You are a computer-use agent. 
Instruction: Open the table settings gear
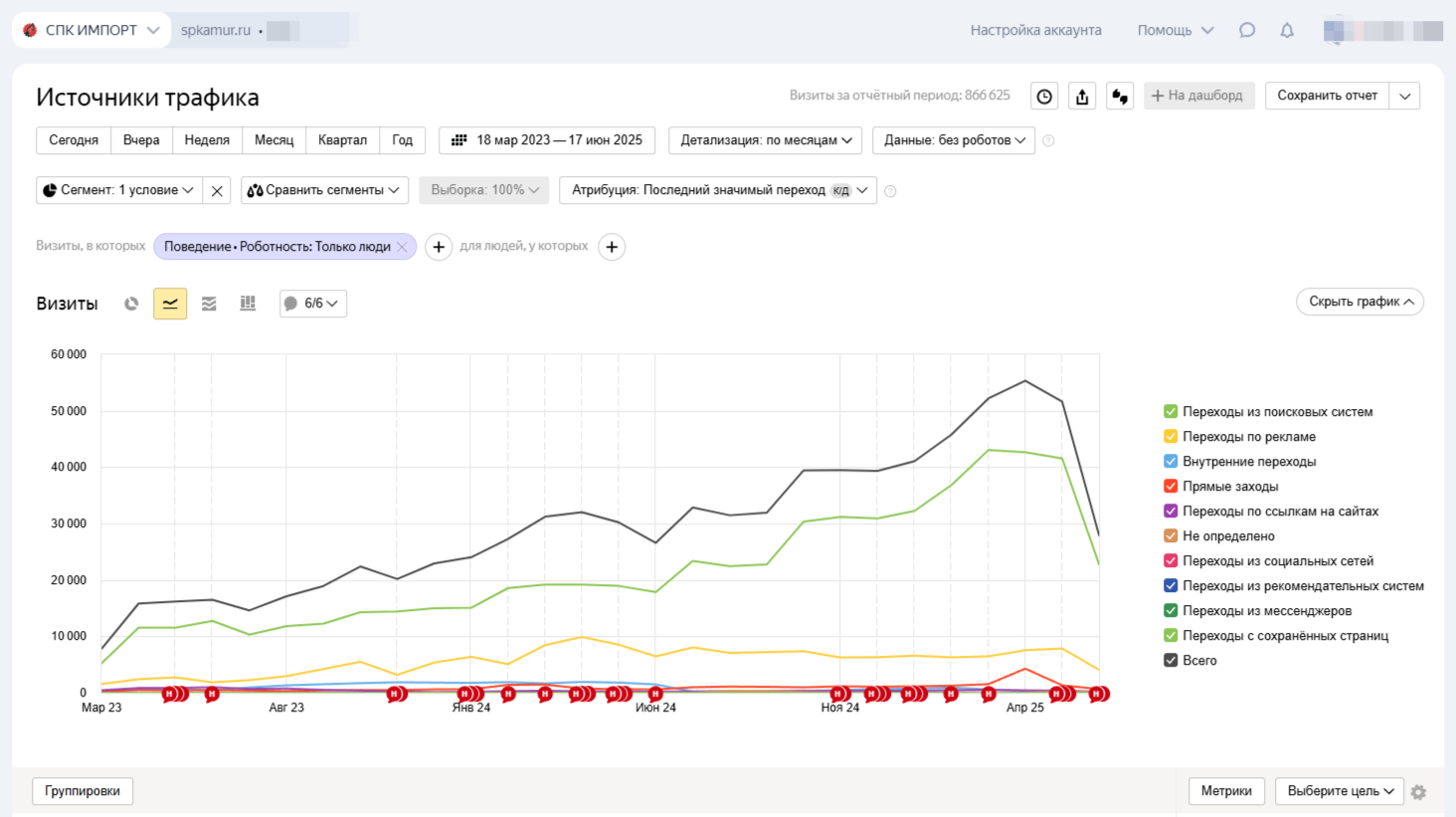point(1418,792)
